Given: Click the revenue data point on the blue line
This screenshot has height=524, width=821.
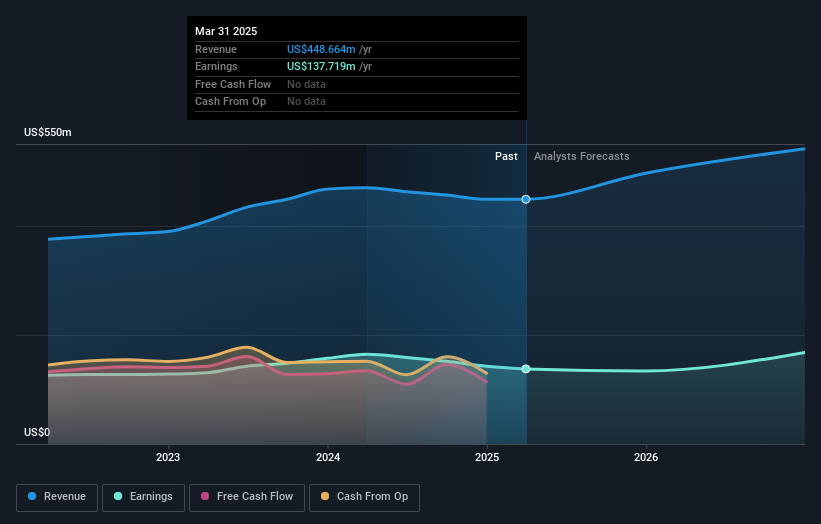Looking at the screenshot, I should 526,199.
